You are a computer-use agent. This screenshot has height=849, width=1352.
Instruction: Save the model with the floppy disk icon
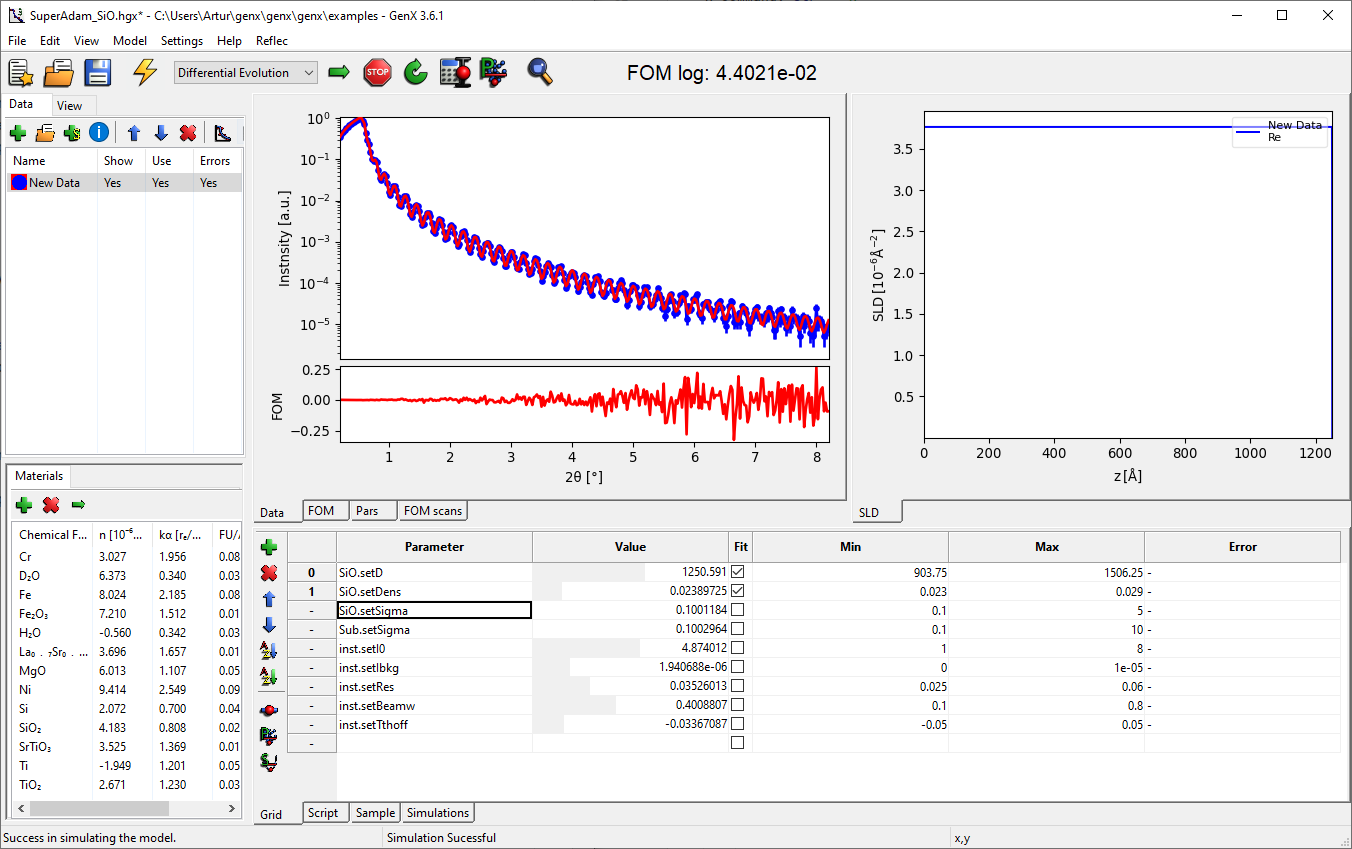tap(97, 72)
